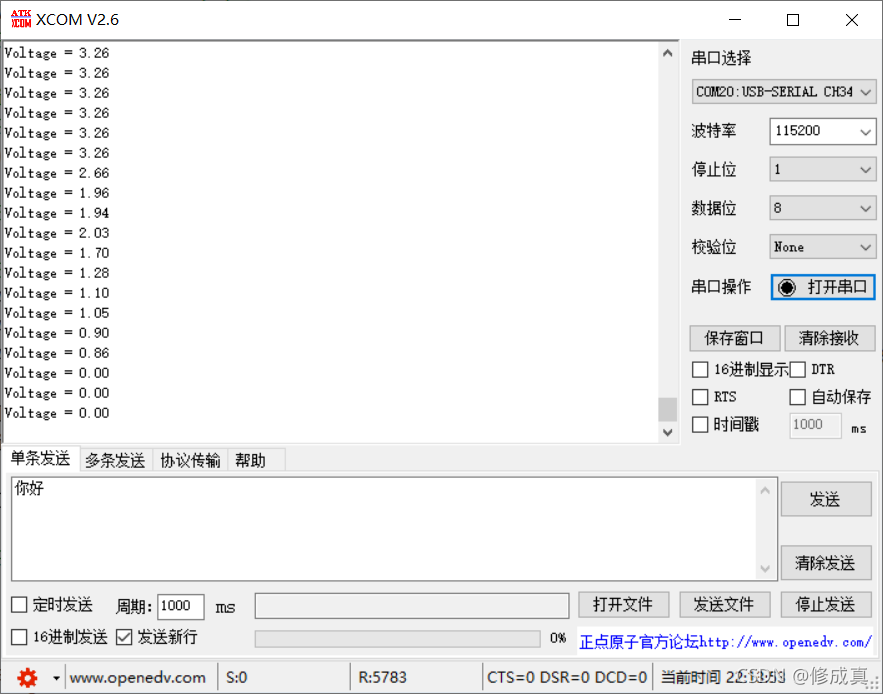This screenshot has height=694, width=883.
Task: Click 保存窗口 button
Action: point(734,338)
